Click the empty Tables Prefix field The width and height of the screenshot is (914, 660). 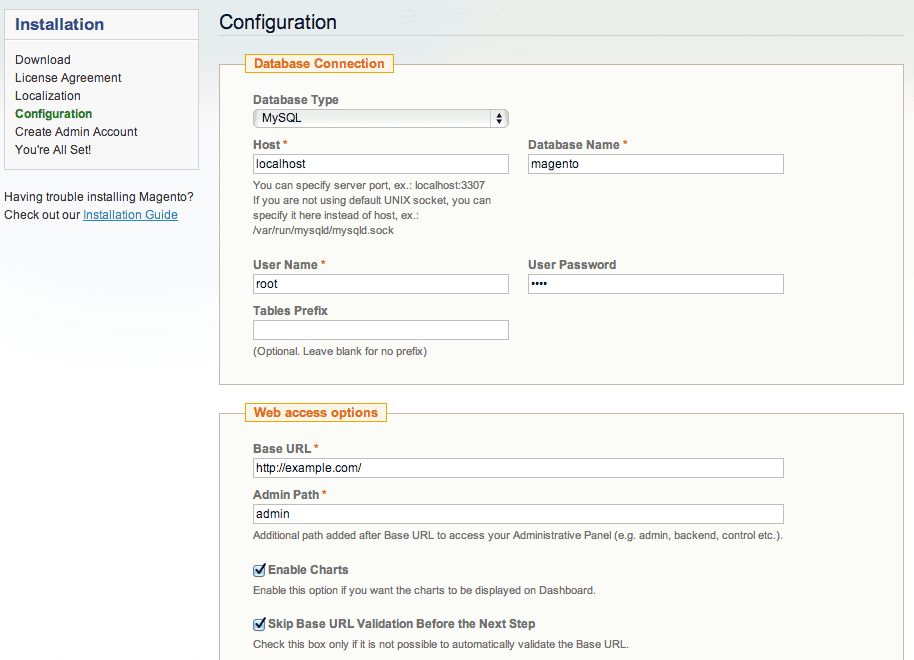381,330
